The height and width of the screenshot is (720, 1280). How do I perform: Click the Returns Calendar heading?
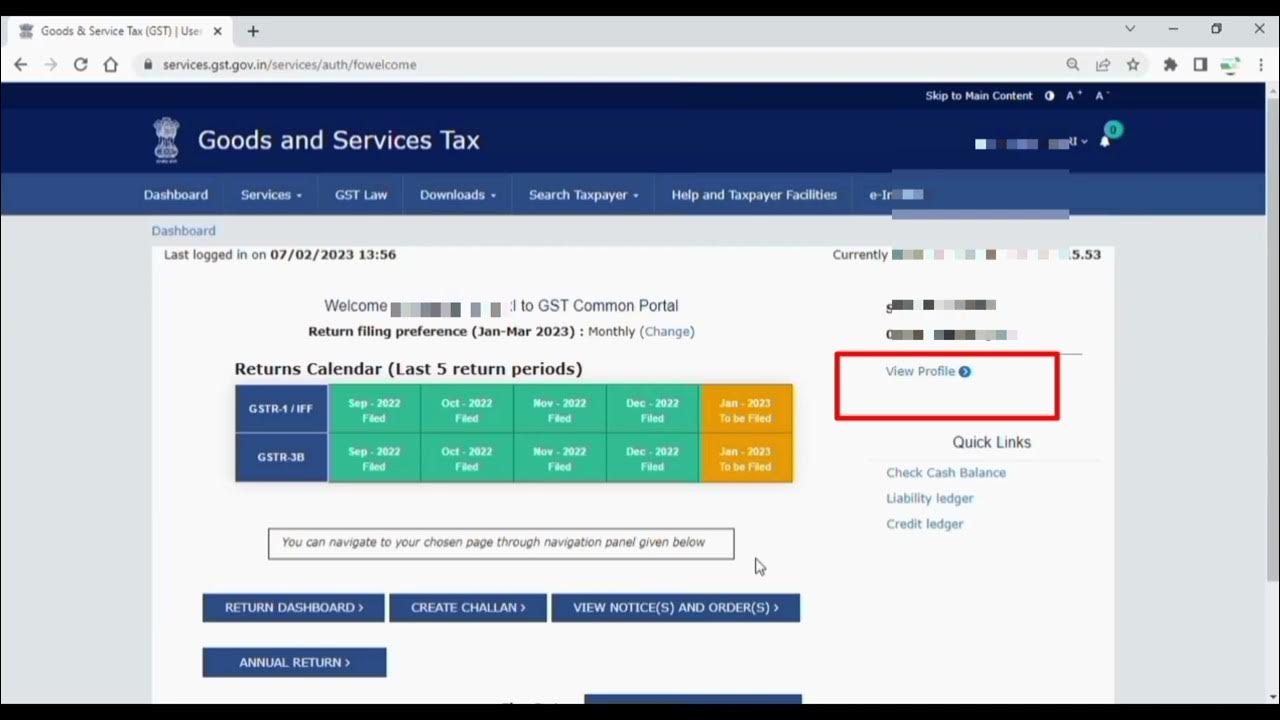coord(408,369)
